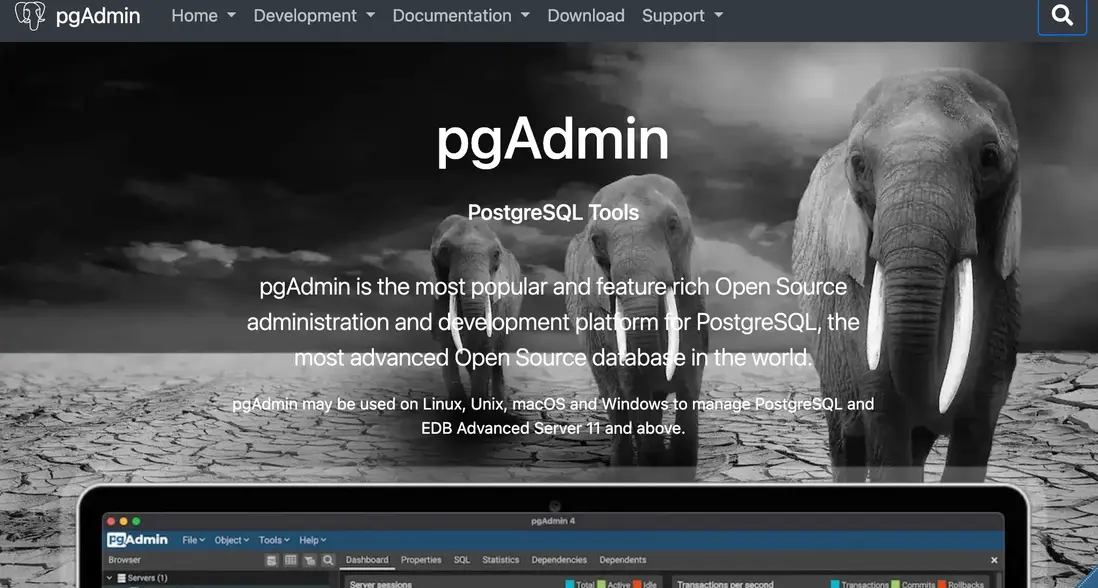The height and width of the screenshot is (588, 1098).
Task: Switch to the SQL tab
Action: pyautogui.click(x=461, y=560)
